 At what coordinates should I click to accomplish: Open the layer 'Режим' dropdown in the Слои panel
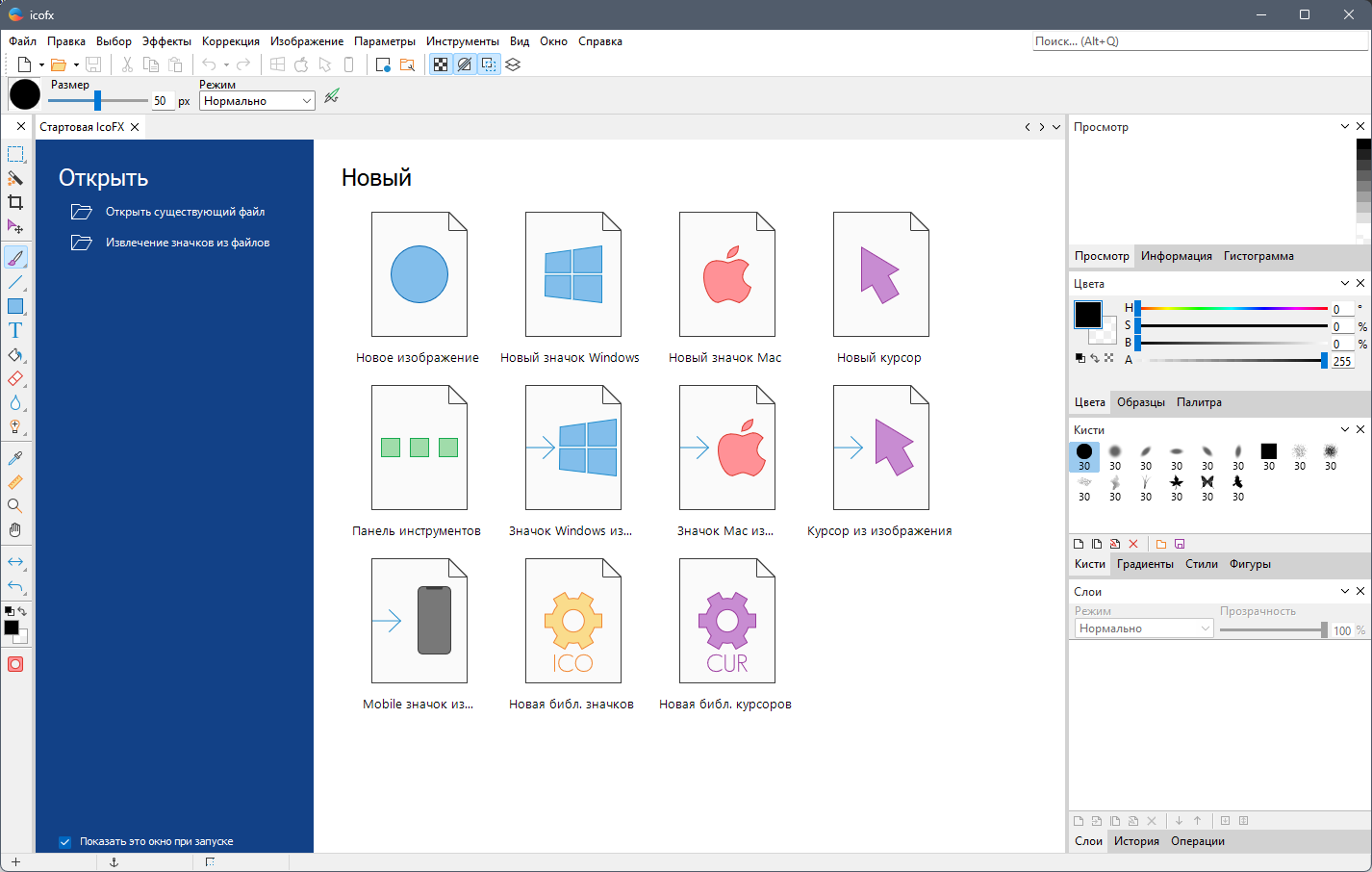[x=1143, y=628]
